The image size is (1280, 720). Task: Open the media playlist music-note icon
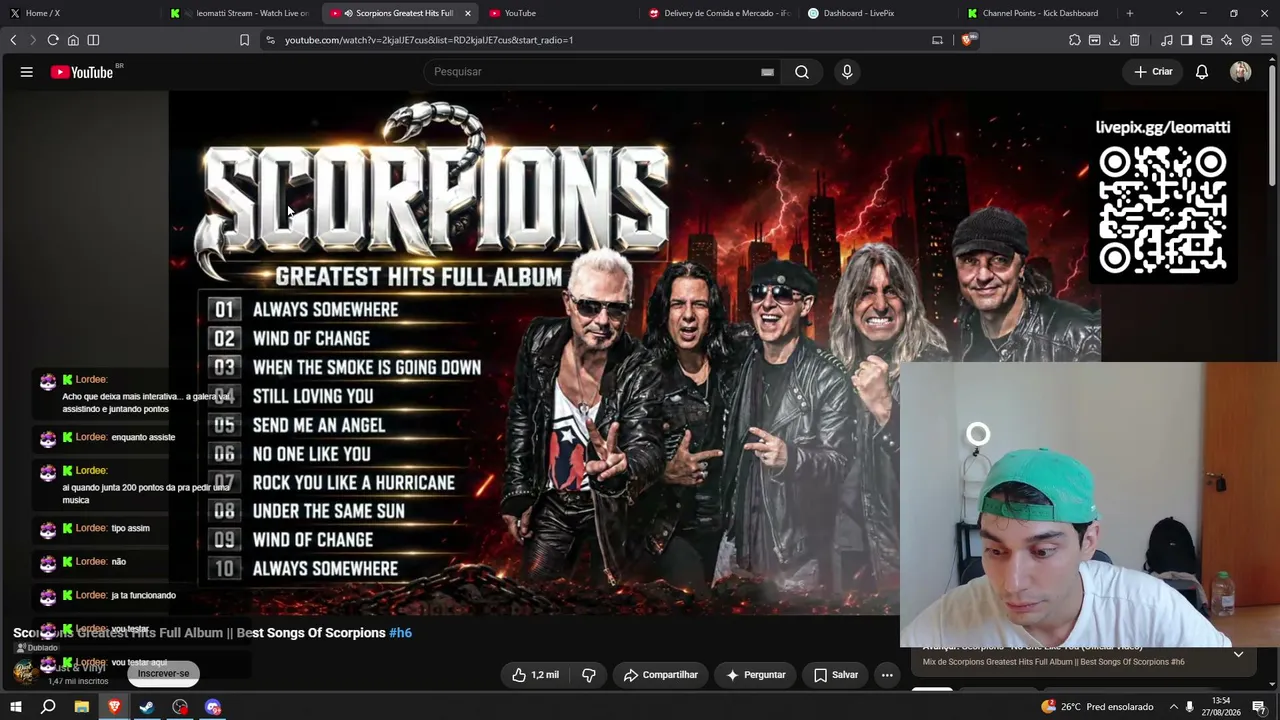point(1167,40)
